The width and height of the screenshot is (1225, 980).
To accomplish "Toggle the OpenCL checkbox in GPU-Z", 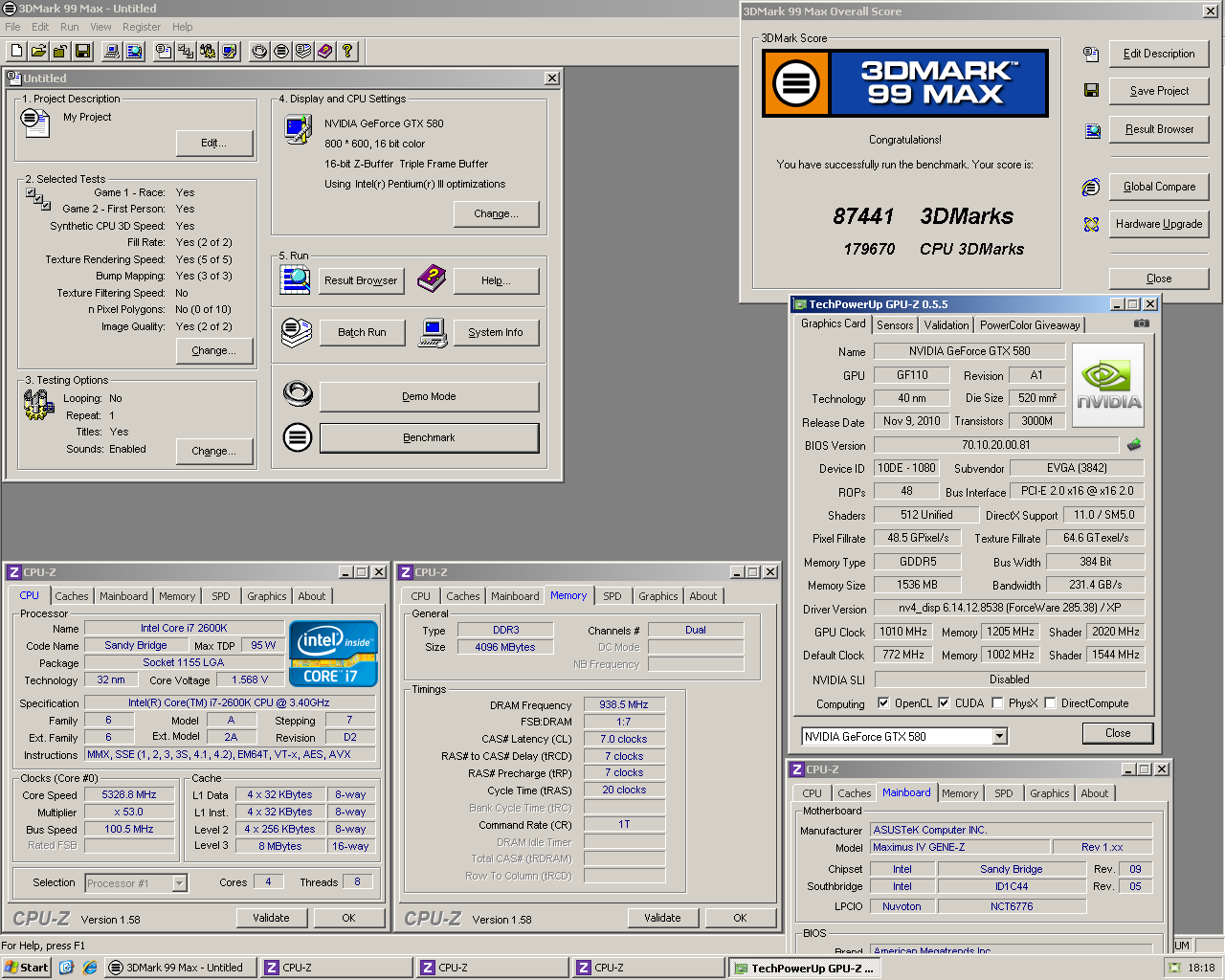I will [883, 702].
